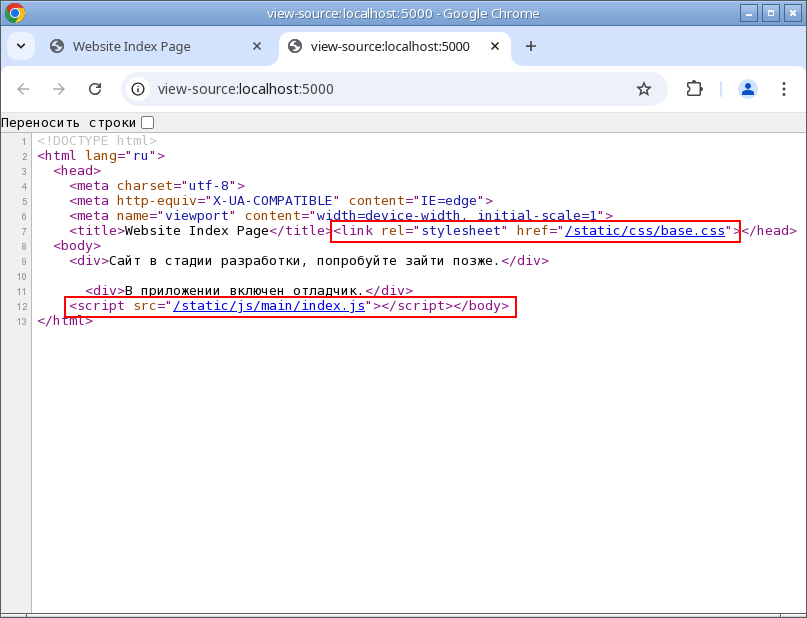
Task: Minimize the Chrome window
Action: click(x=749, y=13)
